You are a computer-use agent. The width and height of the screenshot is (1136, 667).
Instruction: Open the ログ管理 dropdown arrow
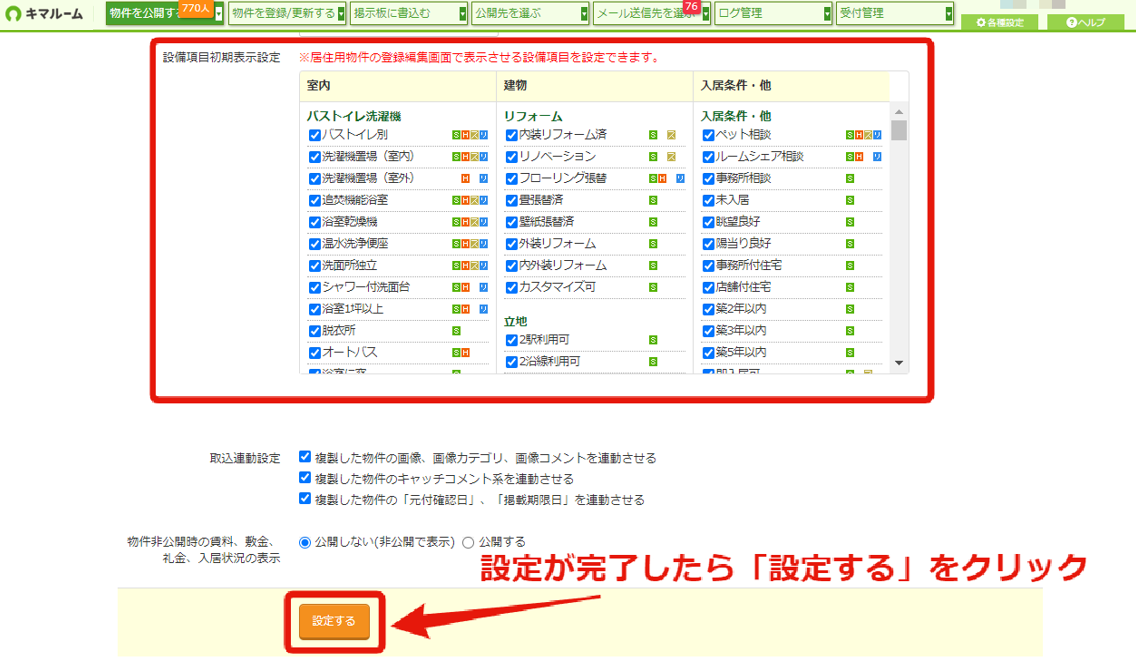pos(827,14)
